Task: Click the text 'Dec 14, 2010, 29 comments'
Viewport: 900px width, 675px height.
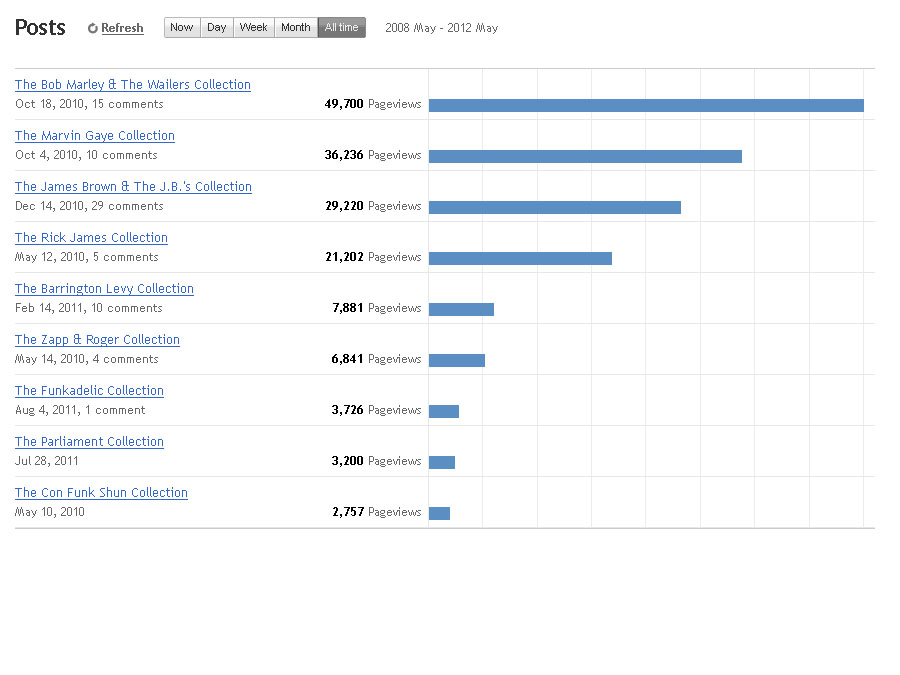Action: 90,206
